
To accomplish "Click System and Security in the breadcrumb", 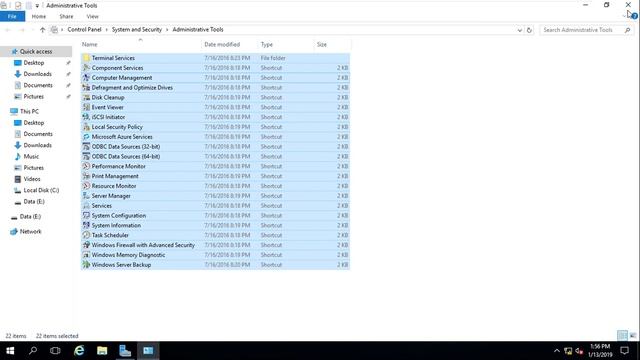I will [137, 30].
